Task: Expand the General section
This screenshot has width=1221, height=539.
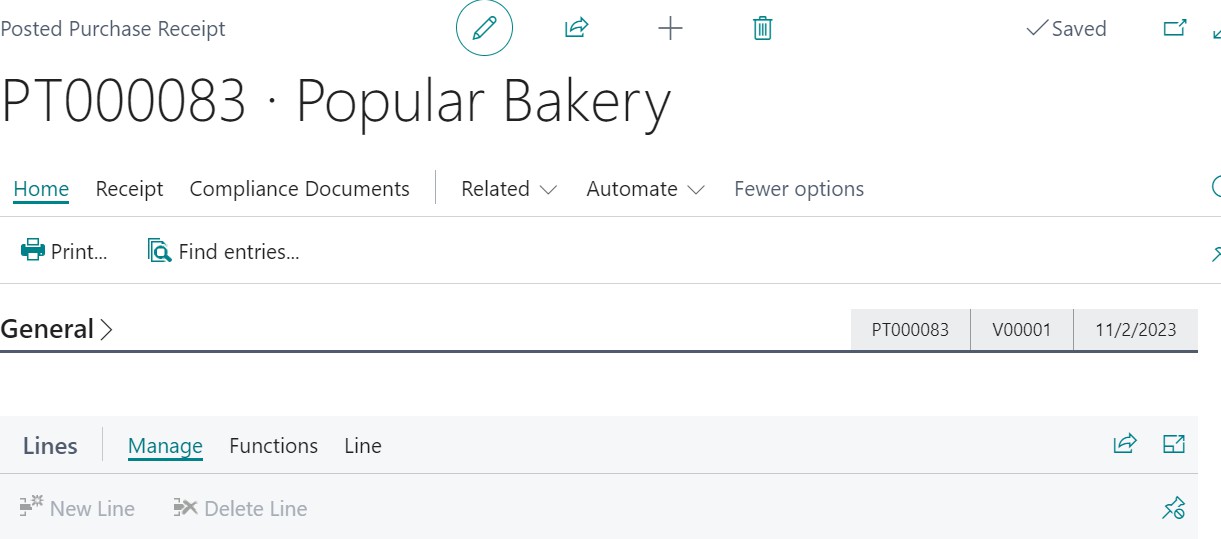Action: [x=57, y=329]
